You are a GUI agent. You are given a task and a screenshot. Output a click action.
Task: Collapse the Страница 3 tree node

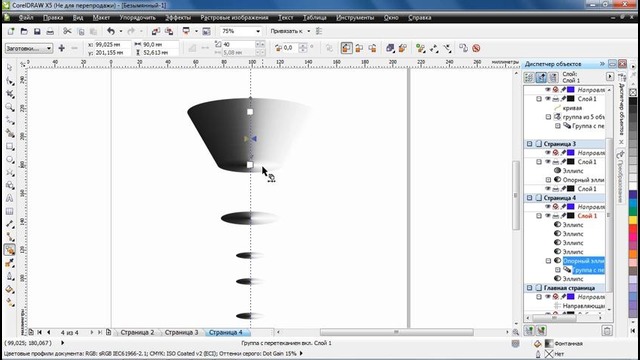[x=530, y=144]
